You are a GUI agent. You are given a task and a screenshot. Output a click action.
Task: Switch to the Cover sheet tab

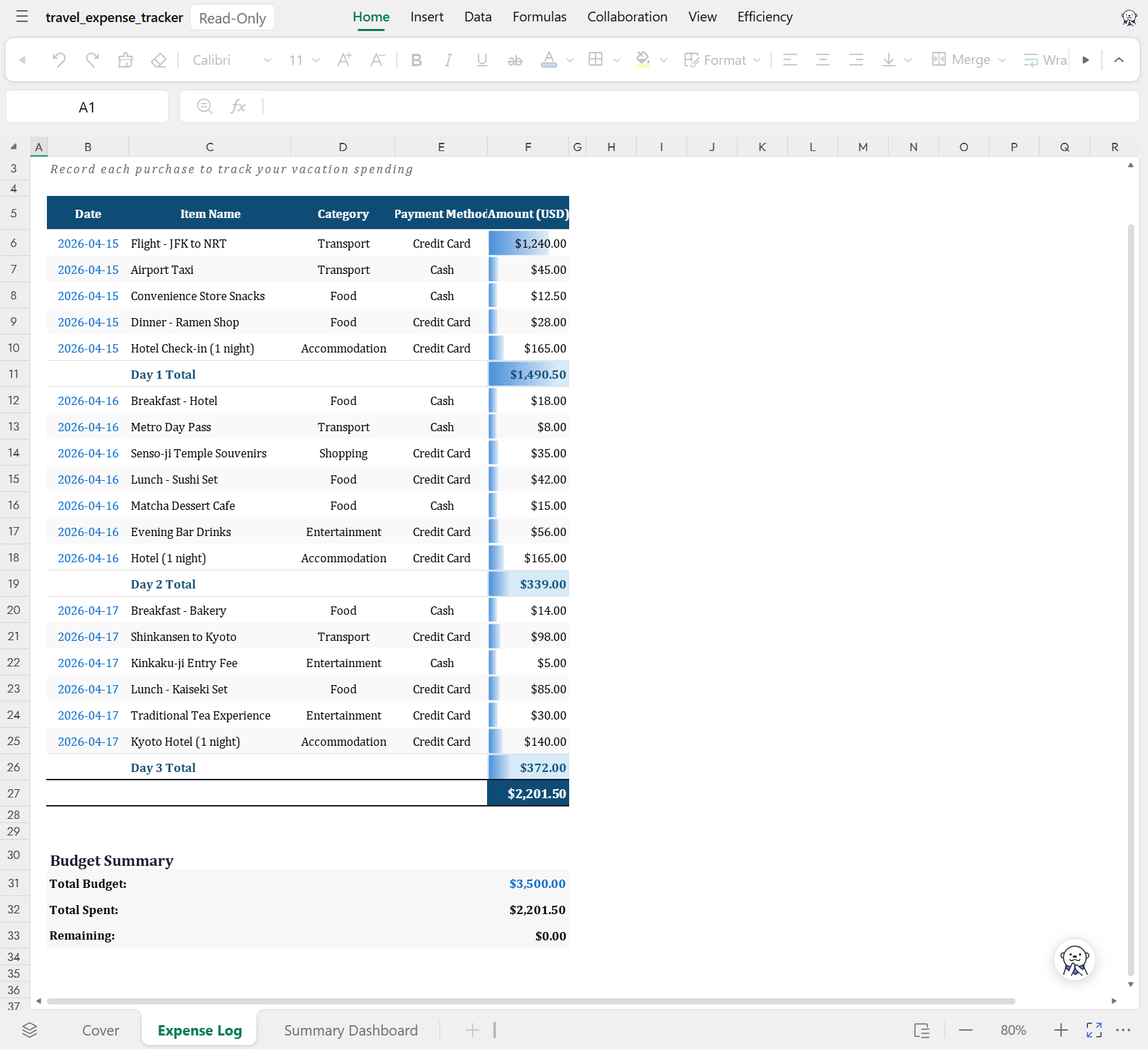[x=101, y=1030]
